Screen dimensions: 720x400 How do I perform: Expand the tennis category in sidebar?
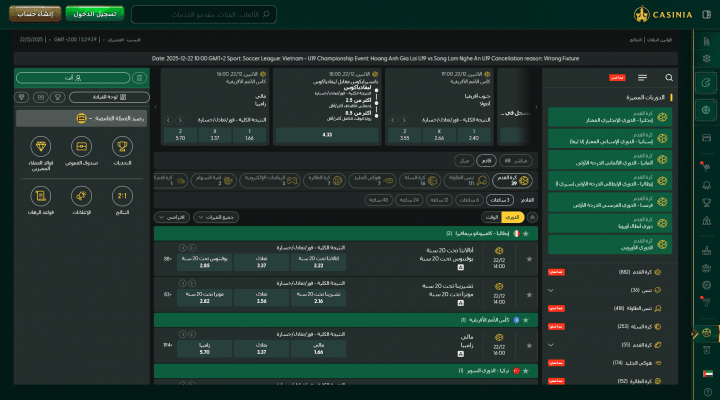(551, 290)
